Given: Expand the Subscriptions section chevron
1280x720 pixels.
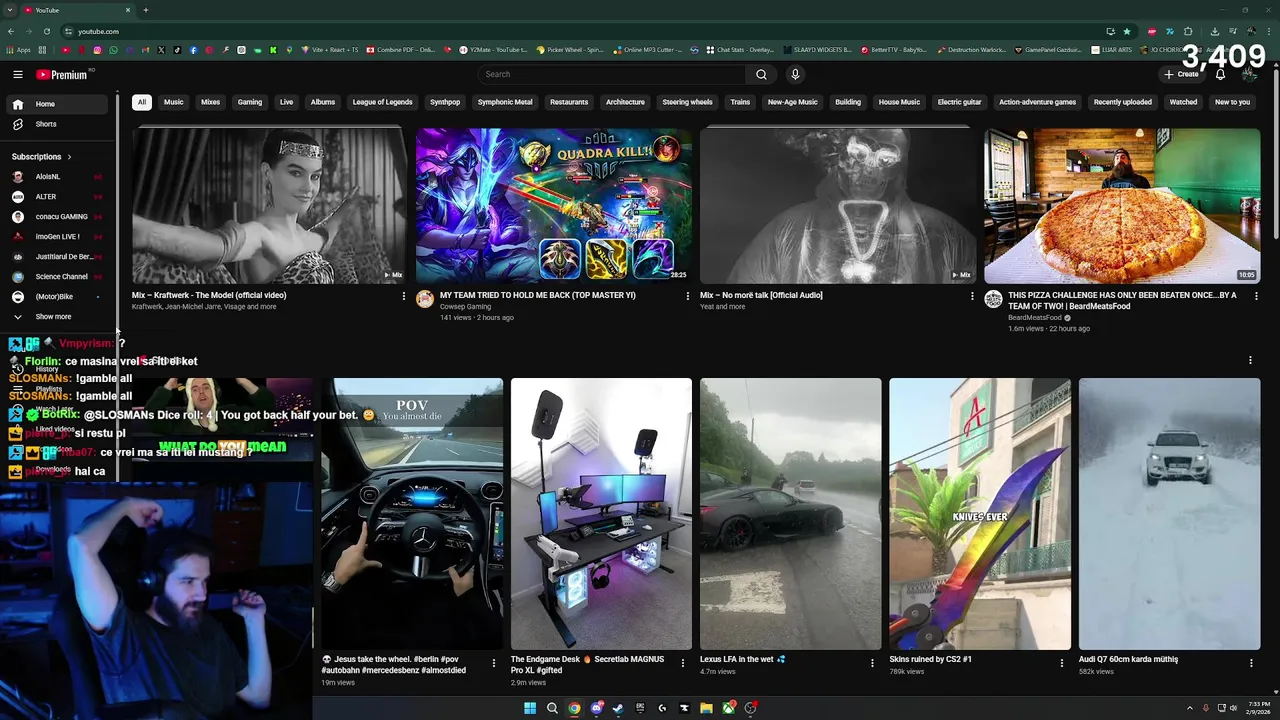Looking at the screenshot, I should pos(69,157).
